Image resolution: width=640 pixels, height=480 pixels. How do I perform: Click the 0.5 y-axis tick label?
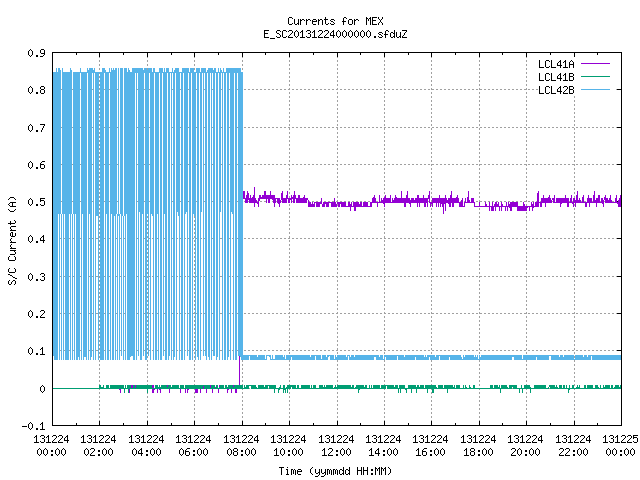tap(36, 202)
